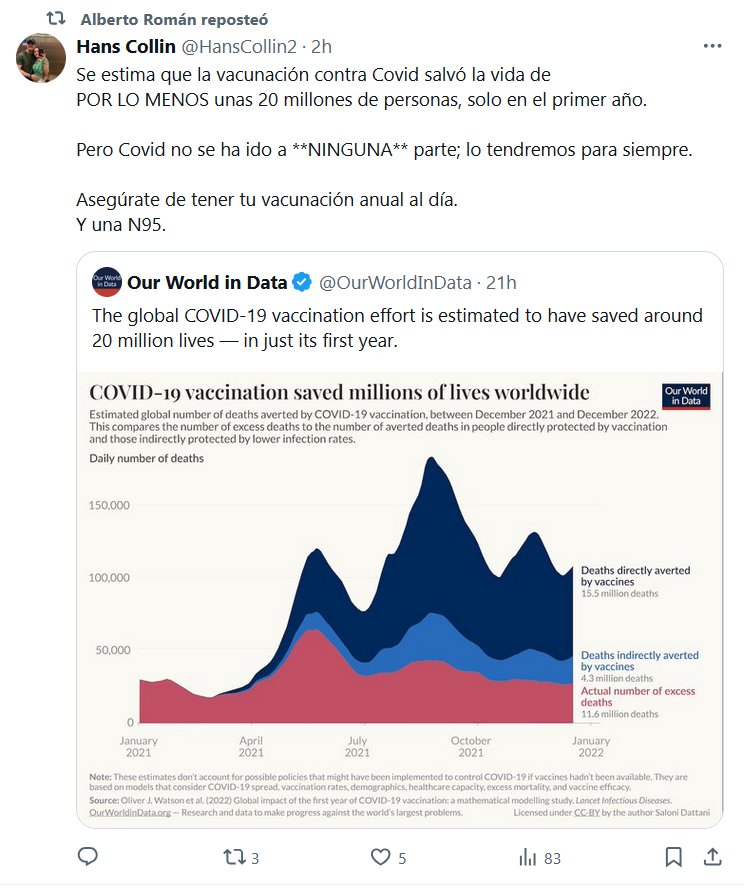Click the repost icon above Alberto Román's name
The height and width of the screenshot is (892, 744).
click(58, 20)
